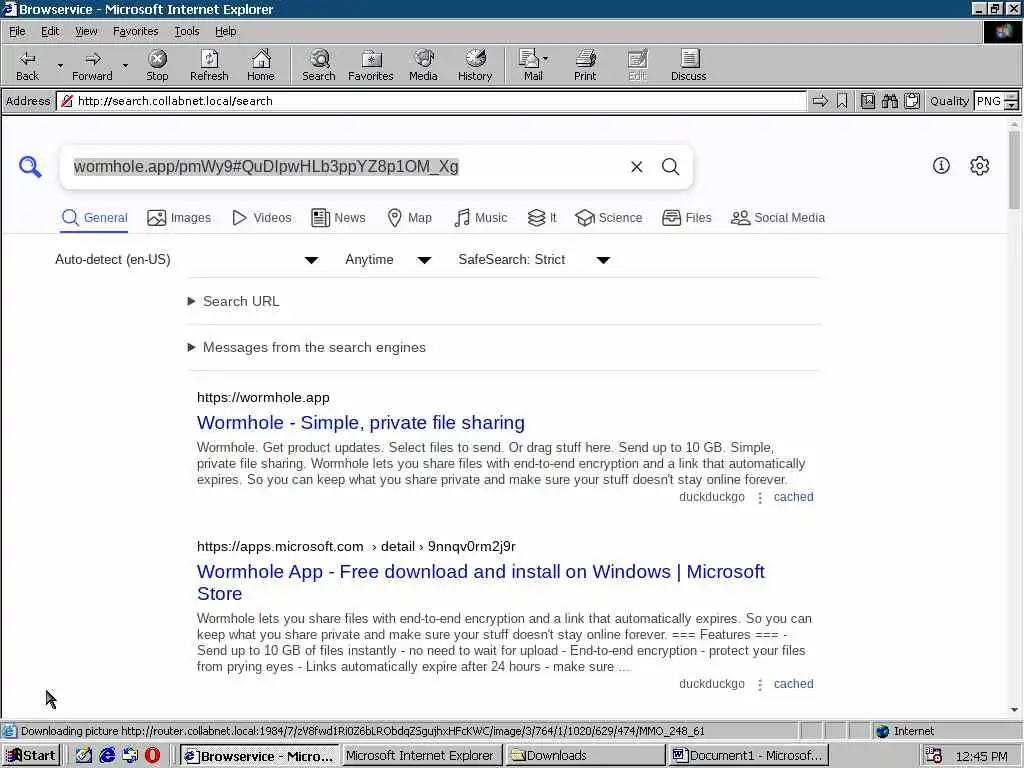Click the Go arrow next to address bar
Screen dimensions: 1024x768
(820, 101)
